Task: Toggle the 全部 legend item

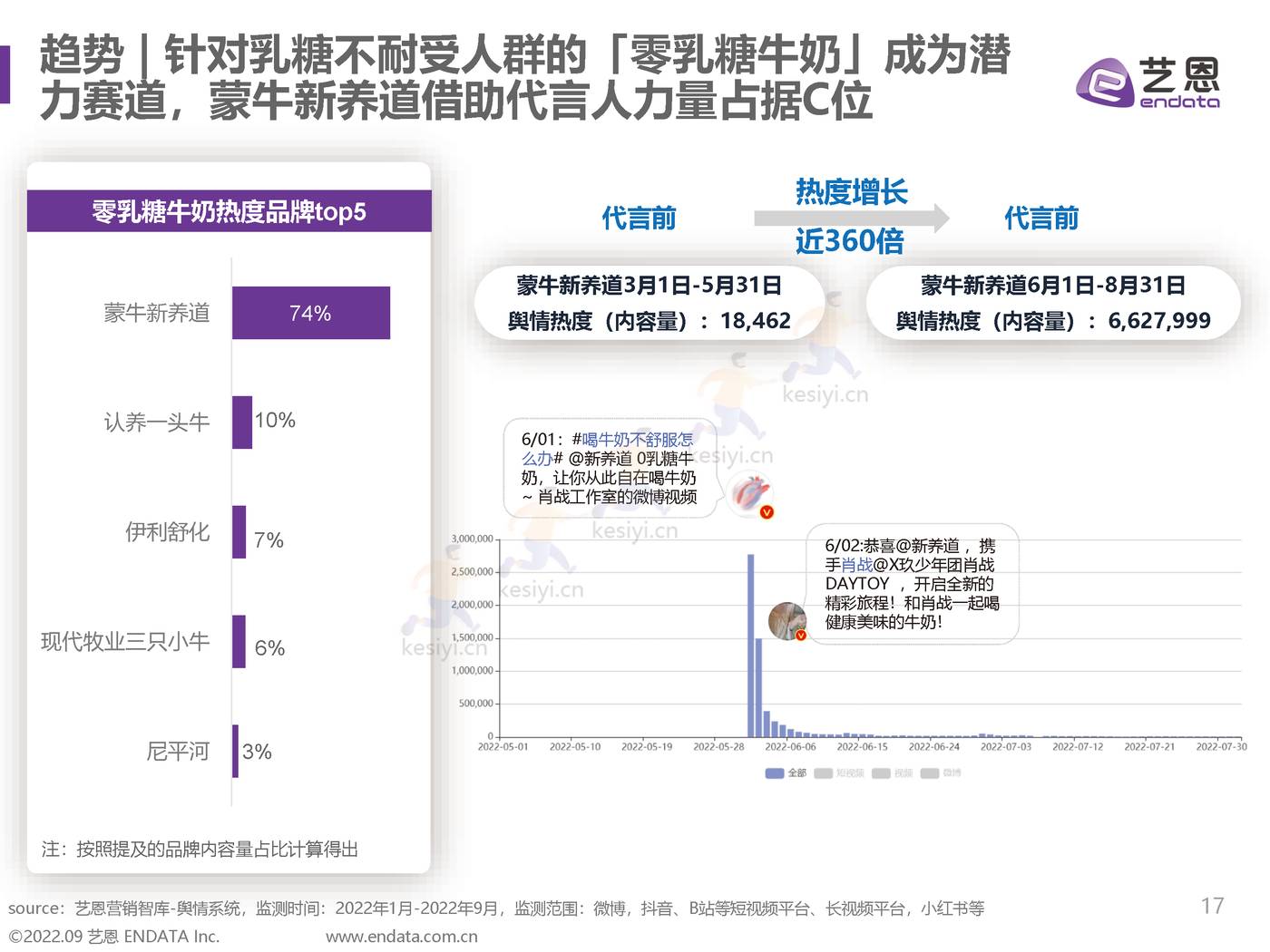Action: [786, 773]
